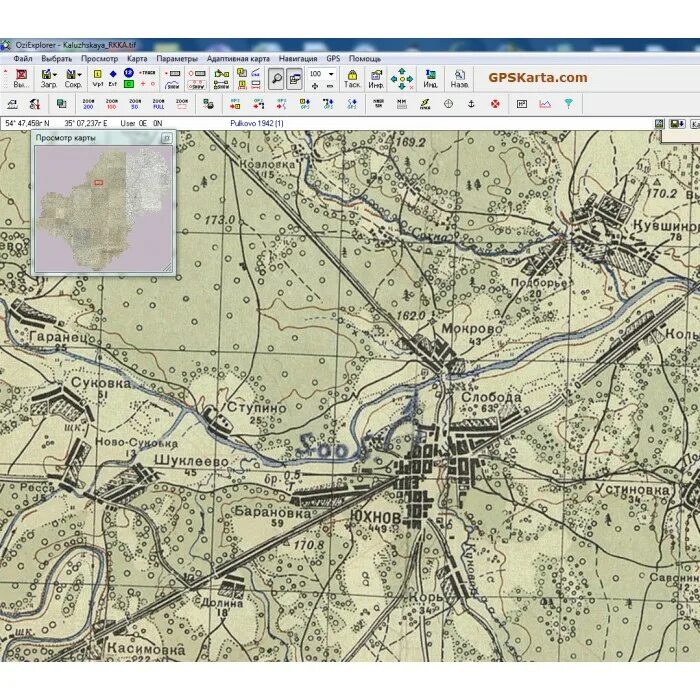Viewport: 700px width, 700px height.
Task: Click the upward map scroll arrow
Action: 402,71
